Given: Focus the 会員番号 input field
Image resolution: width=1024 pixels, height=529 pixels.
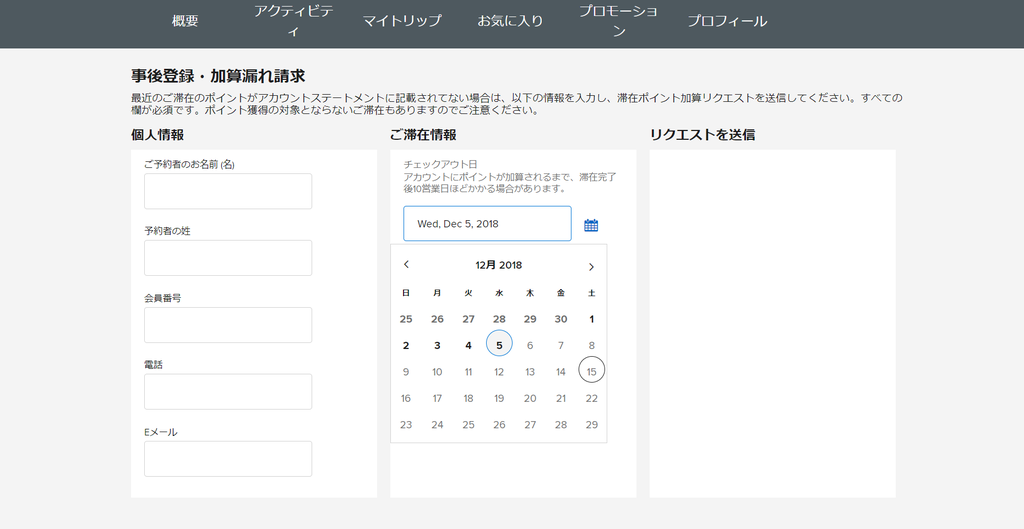Looking at the screenshot, I should click(228, 325).
